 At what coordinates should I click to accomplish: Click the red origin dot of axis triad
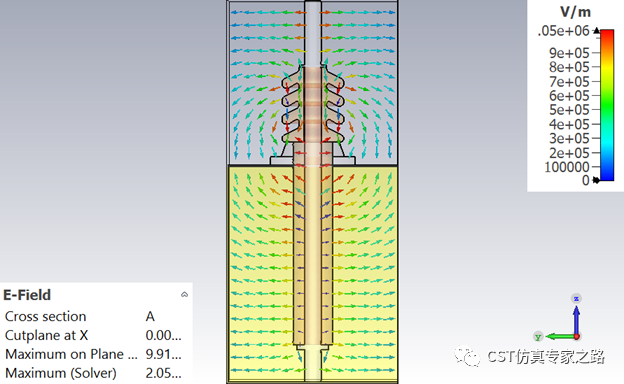click(577, 337)
